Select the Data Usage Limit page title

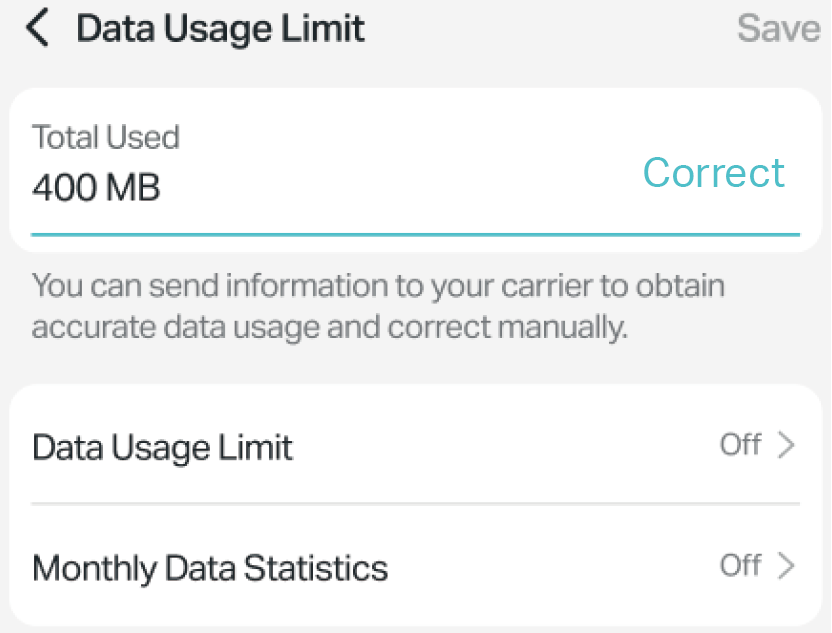[220, 28]
